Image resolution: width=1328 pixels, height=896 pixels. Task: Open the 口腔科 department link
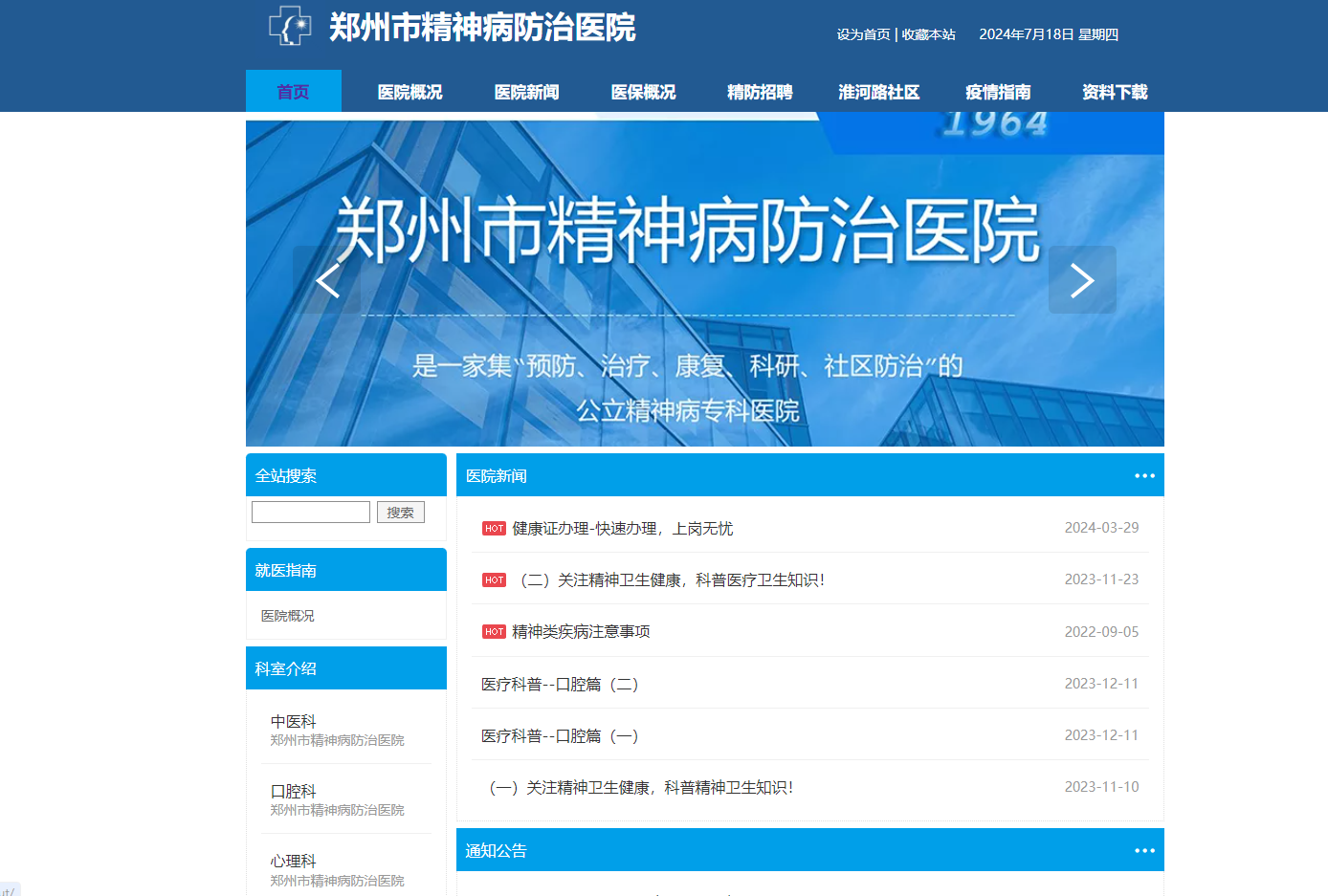(x=293, y=791)
